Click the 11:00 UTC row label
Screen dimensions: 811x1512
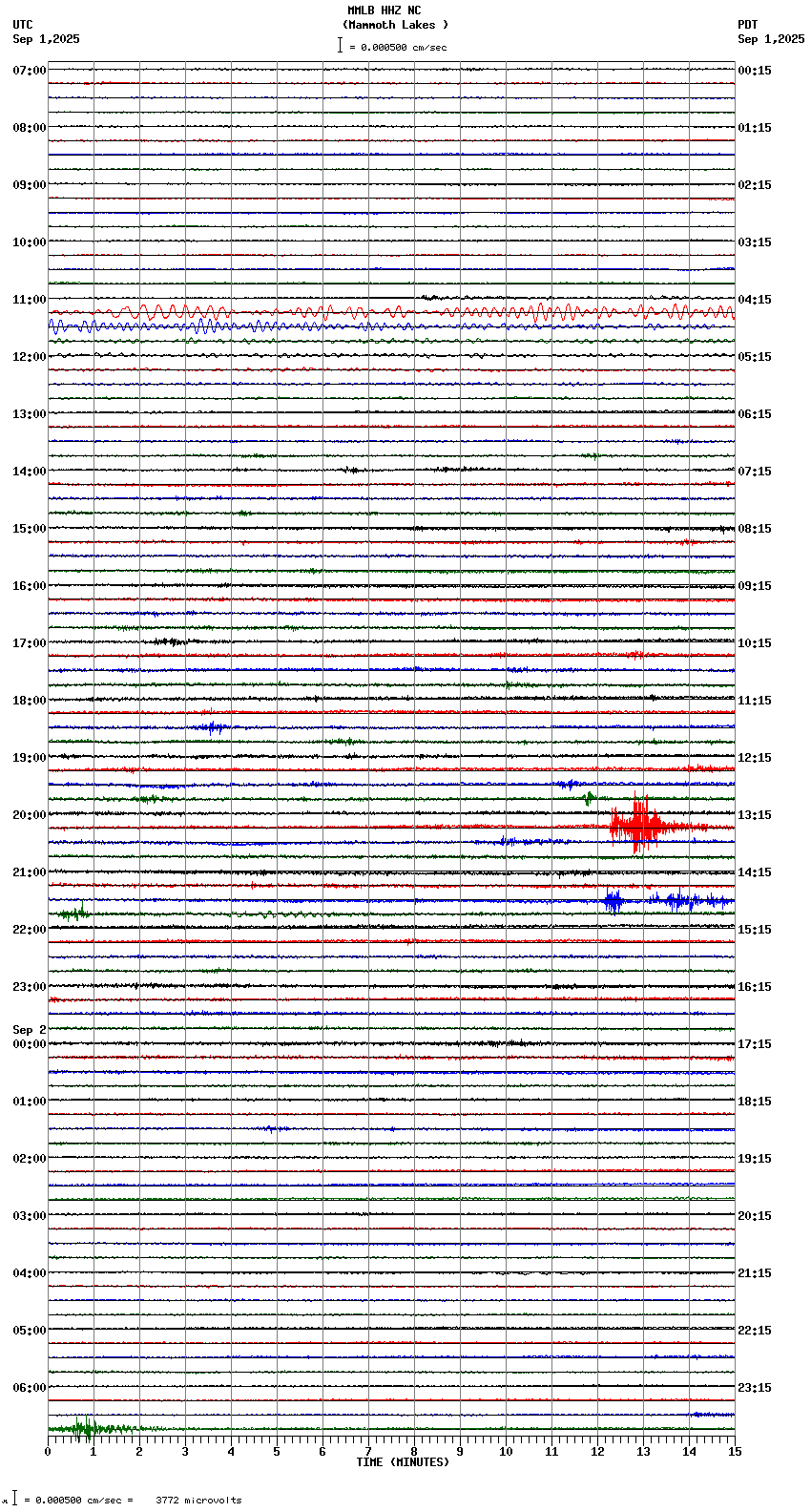coord(30,300)
